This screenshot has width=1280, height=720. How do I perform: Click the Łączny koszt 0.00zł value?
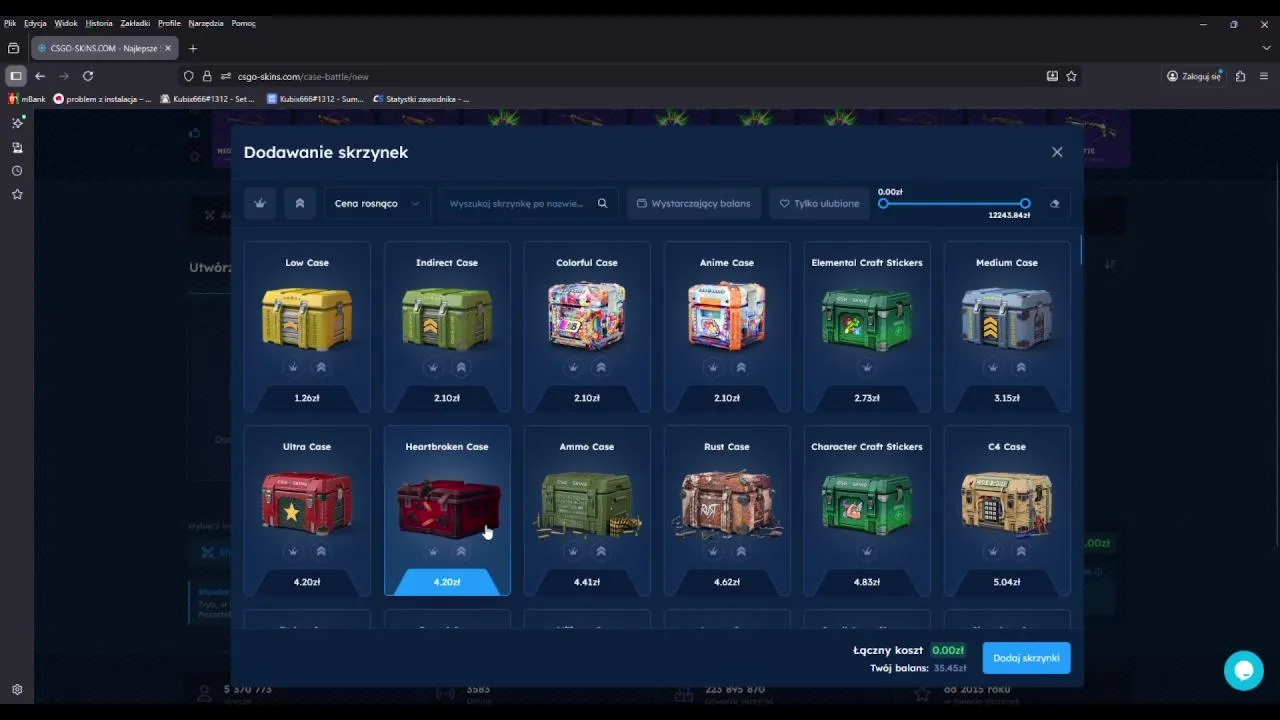click(x=948, y=650)
